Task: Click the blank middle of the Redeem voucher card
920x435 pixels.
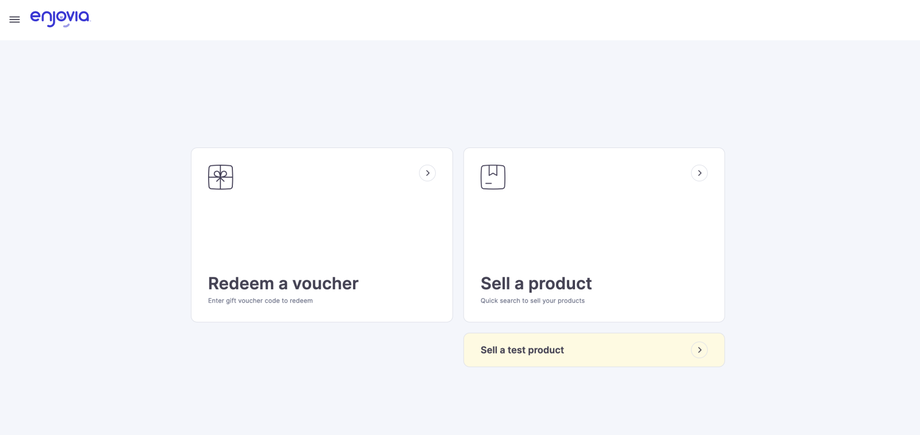Action: [322, 225]
